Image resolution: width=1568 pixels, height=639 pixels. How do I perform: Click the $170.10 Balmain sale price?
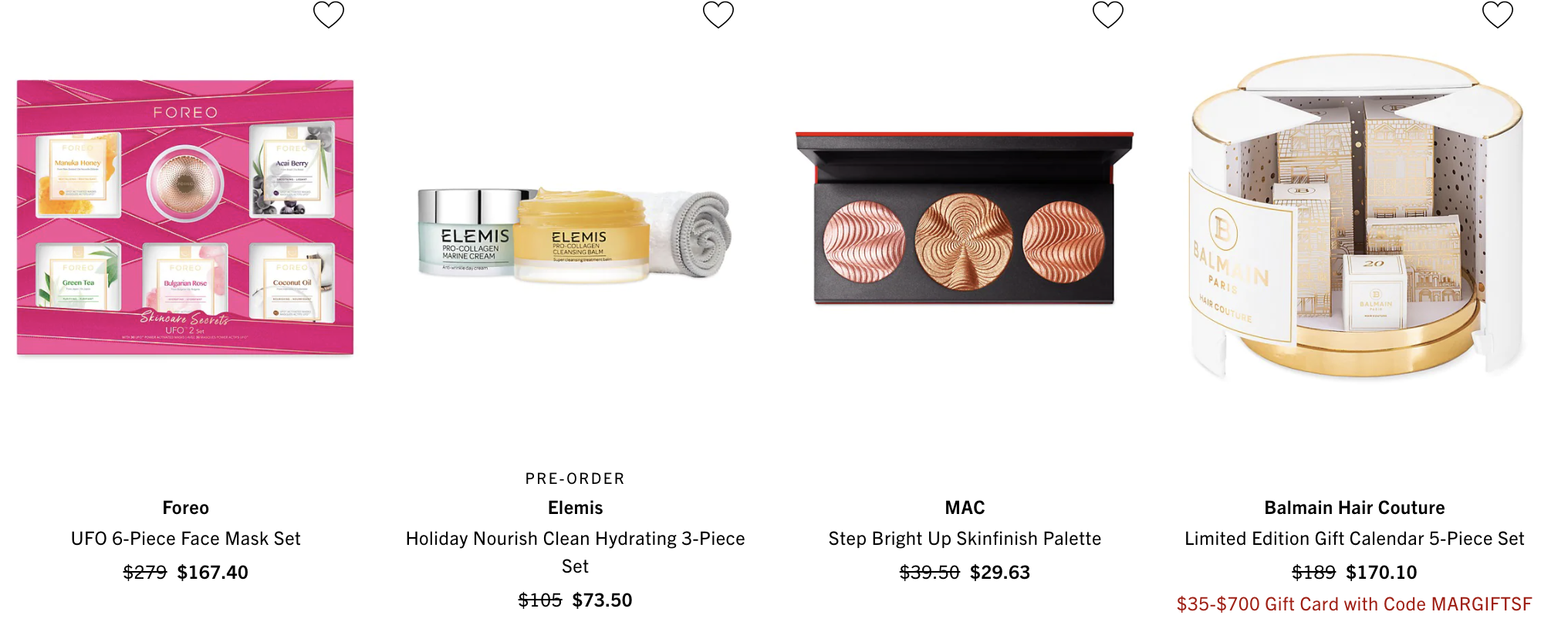[x=1382, y=573]
